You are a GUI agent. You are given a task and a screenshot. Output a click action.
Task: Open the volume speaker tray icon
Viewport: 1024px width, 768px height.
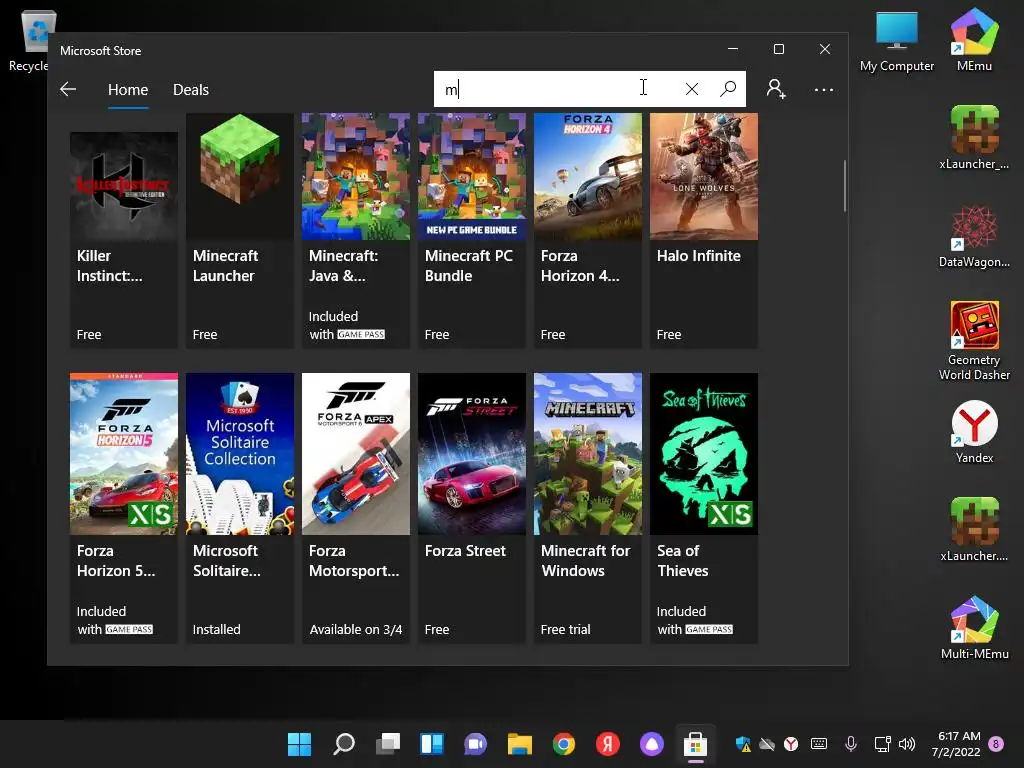click(906, 744)
